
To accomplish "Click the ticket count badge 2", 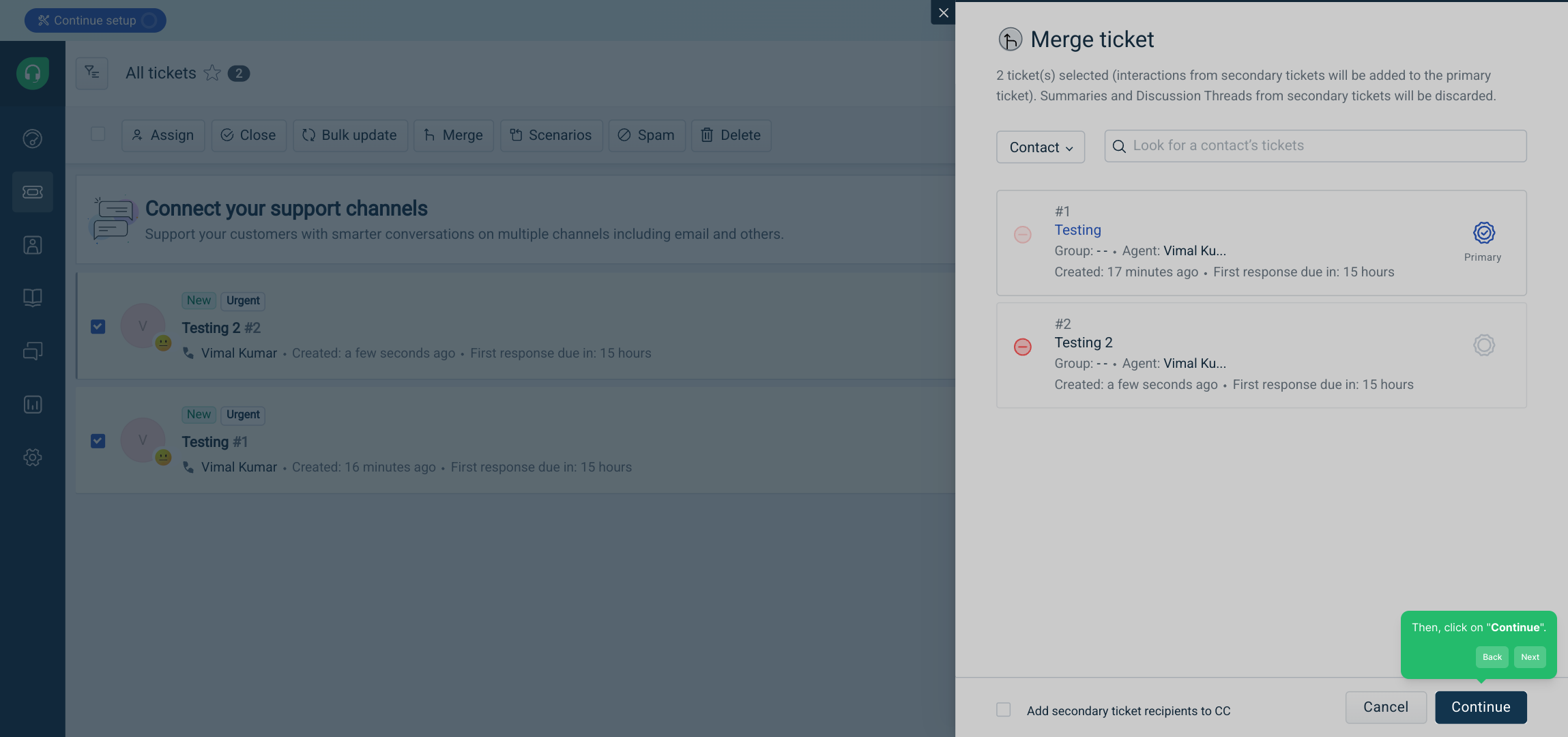I will (x=238, y=73).
